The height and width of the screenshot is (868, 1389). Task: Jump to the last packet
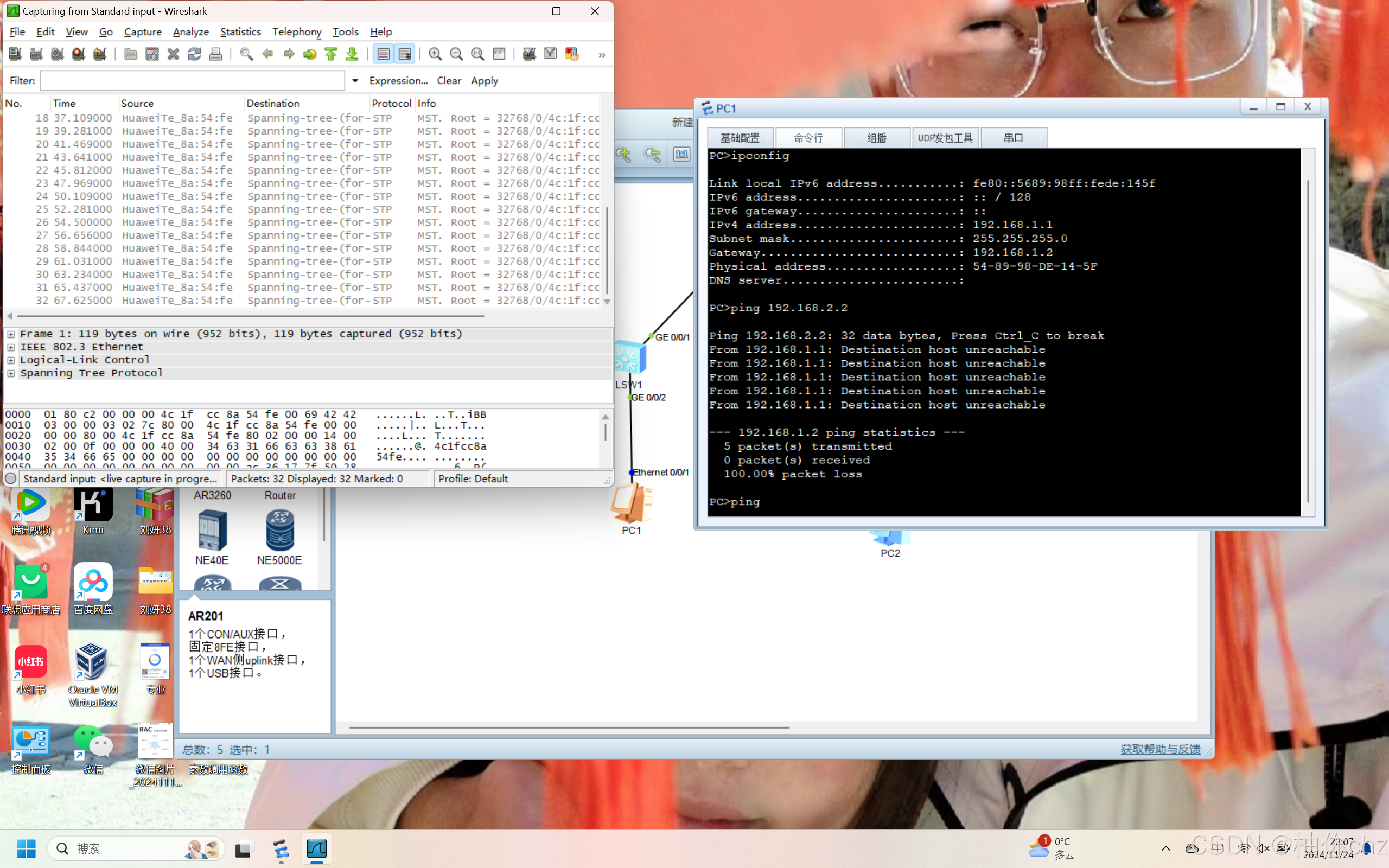pos(353,54)
